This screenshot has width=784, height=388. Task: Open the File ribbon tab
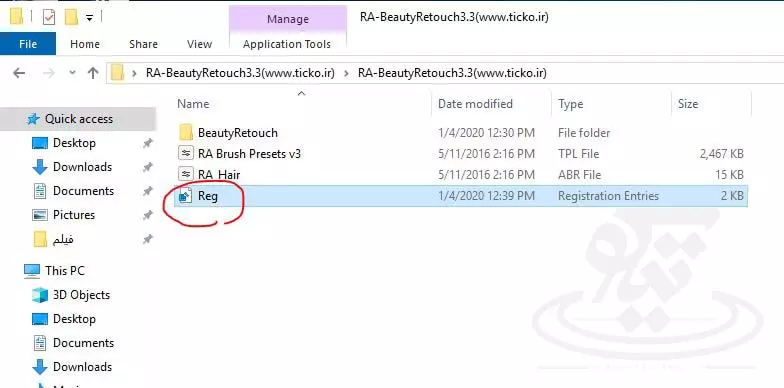coord(28,44)
